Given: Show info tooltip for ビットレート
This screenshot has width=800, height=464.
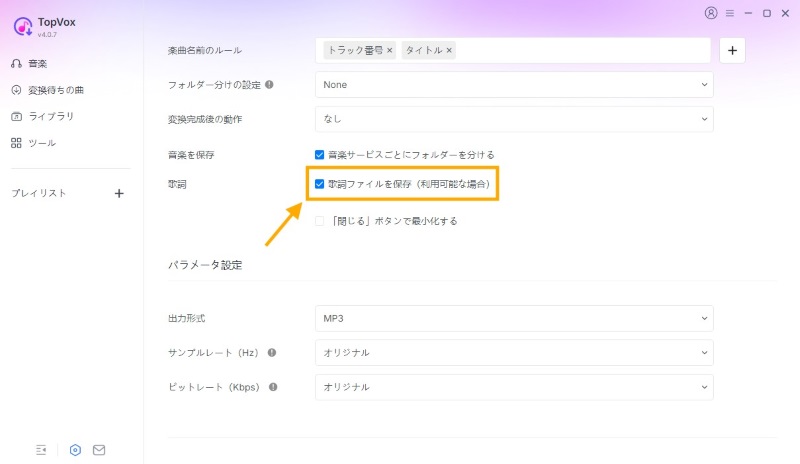Looking at the screenshot, I should tap(273, 387).
